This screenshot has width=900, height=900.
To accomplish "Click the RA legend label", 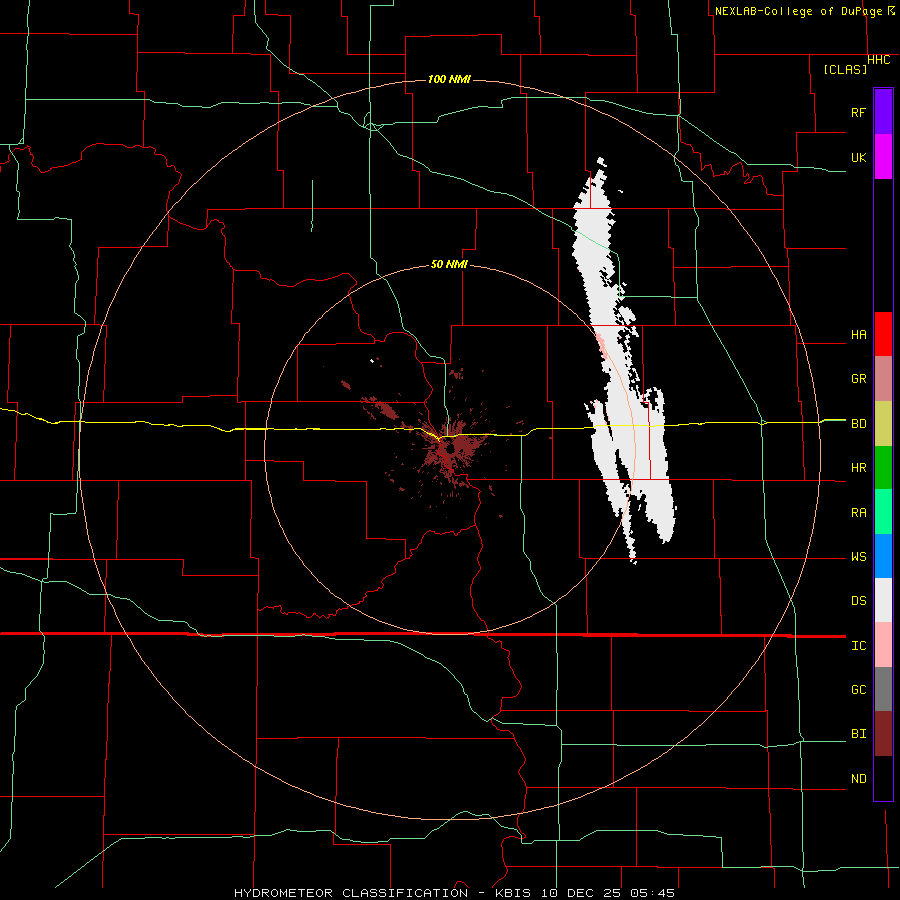I will point(858,513).
